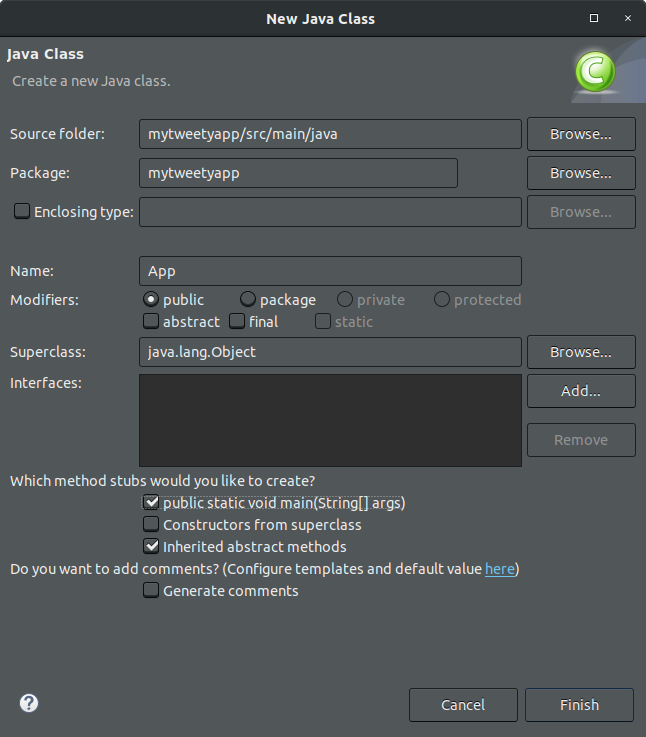Enable Constructors from superclass option
The width and height of the screenshot is (646, 737).
tap(151, 525)
